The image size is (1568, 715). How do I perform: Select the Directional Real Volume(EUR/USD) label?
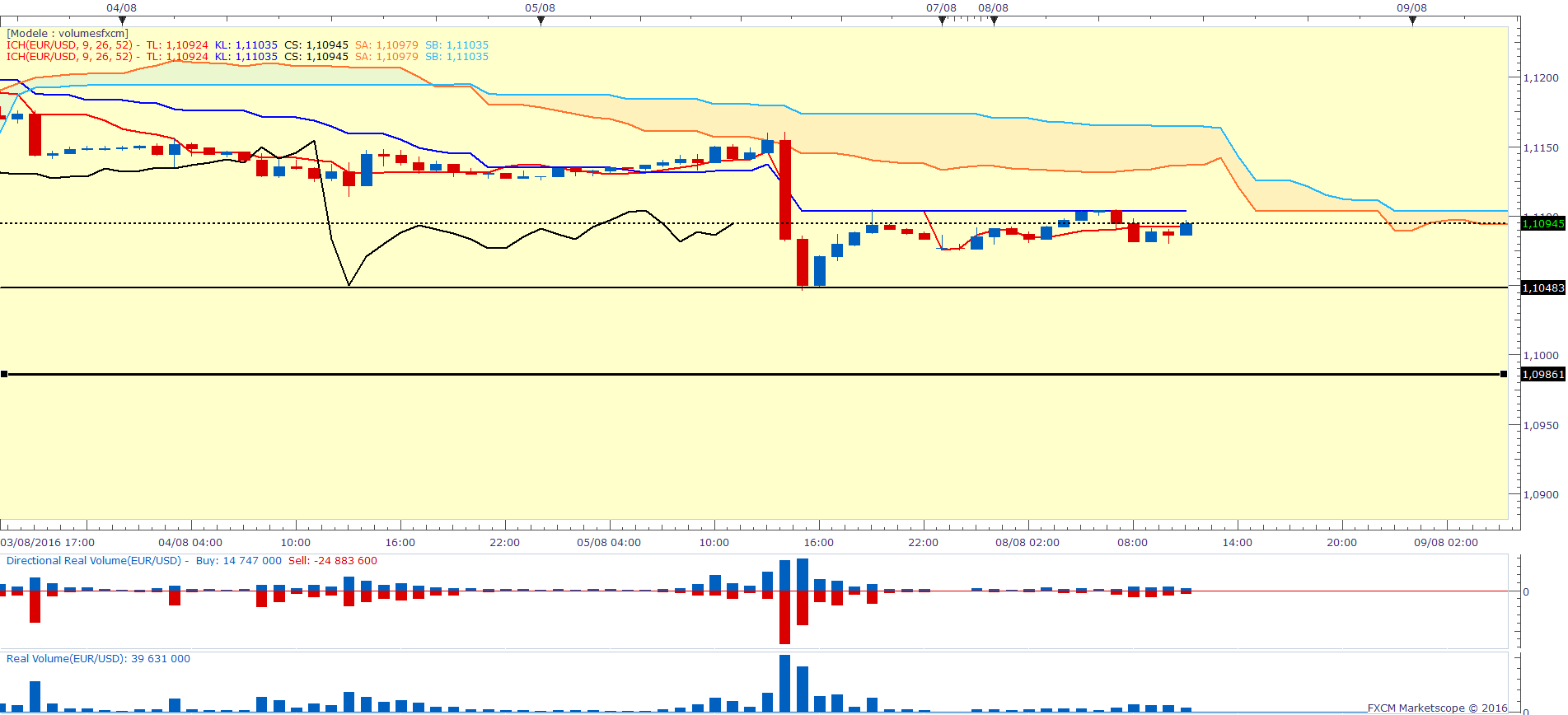94,561
